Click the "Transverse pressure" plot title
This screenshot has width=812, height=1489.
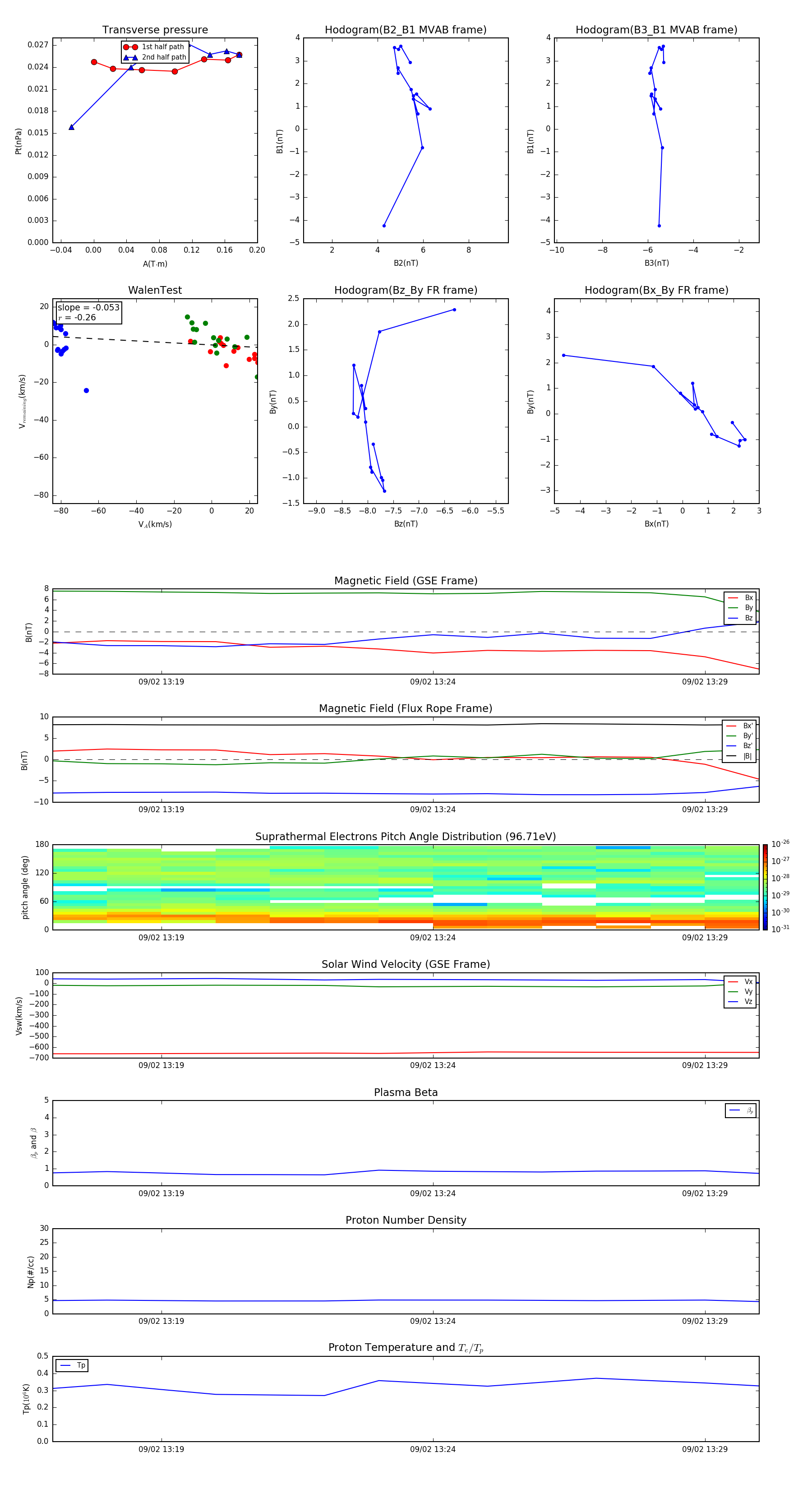[x=155, y=30]
